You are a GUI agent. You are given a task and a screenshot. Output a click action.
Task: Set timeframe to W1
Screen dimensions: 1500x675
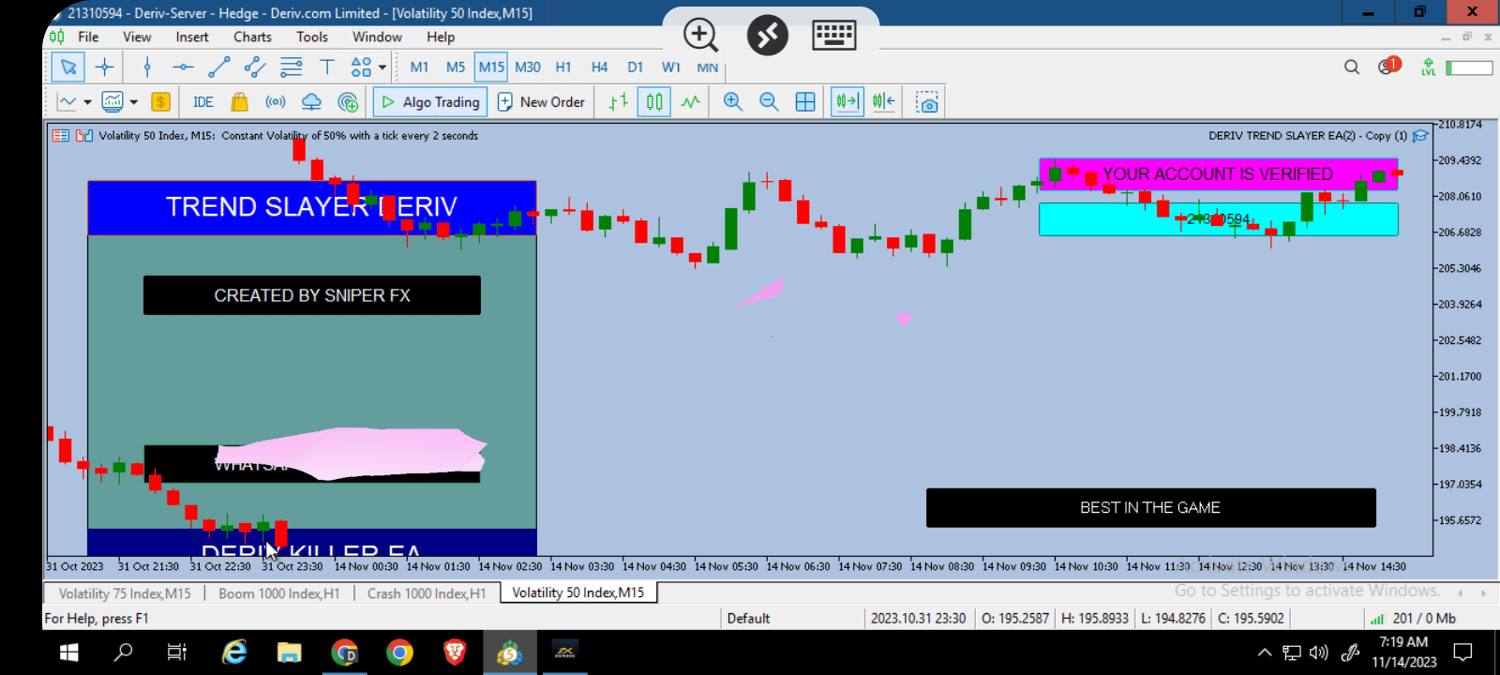click(671, 67)
